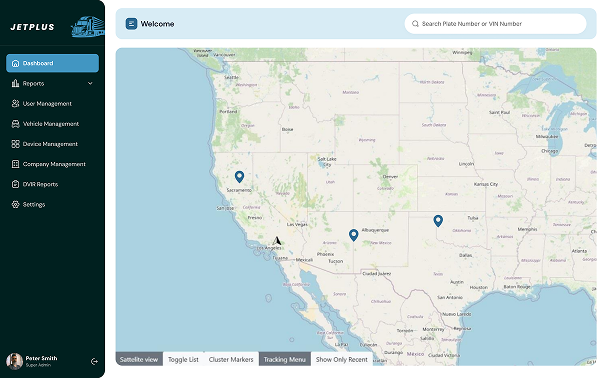The image size is (605, 378).
Task: Go to Vehicle Management
Action: pyautogui.click(x=52, y=124)
